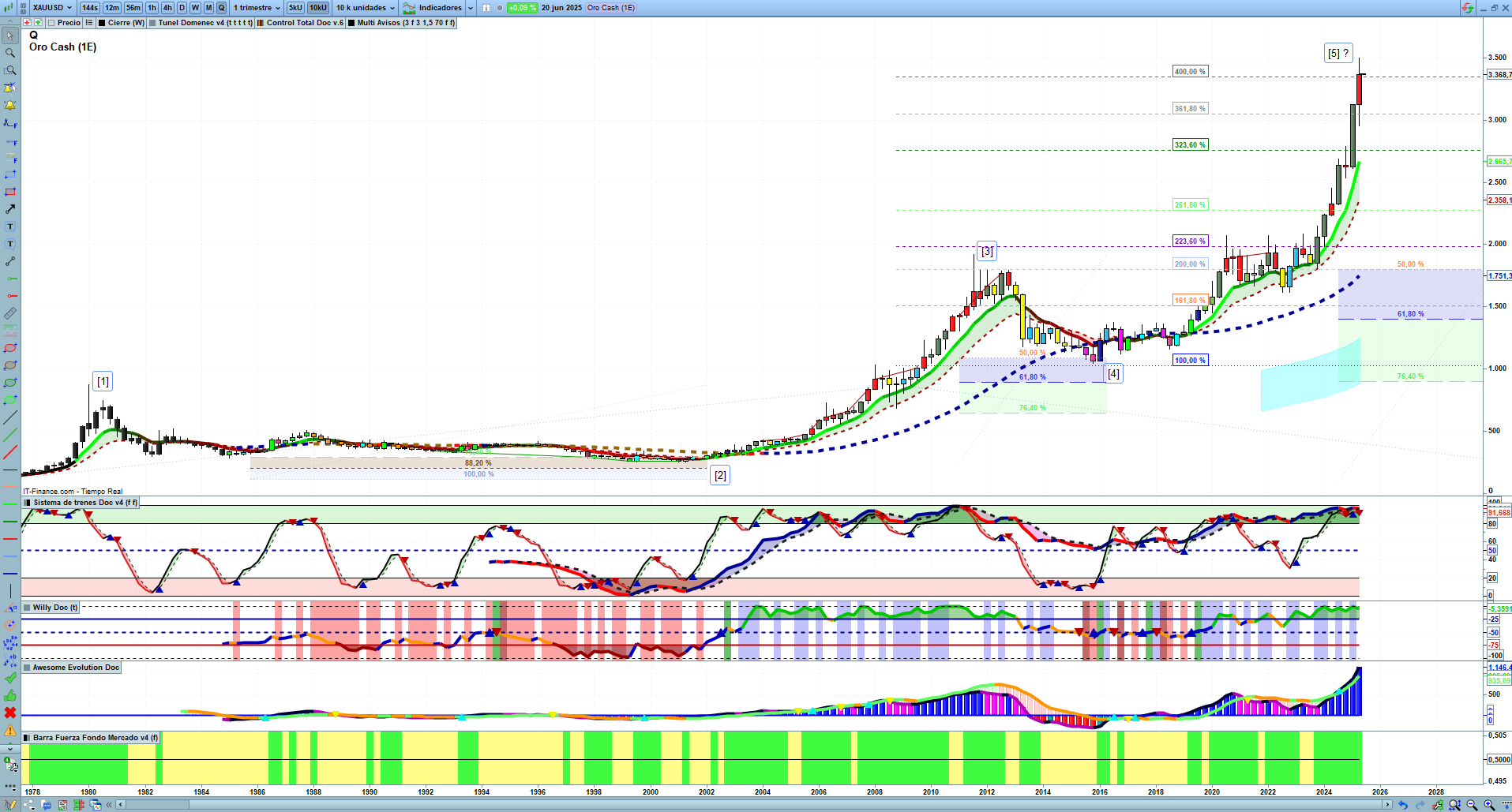The image size is (1512, 812).
Task: Select the arrow drawing tool
Action: coord(10,209)
